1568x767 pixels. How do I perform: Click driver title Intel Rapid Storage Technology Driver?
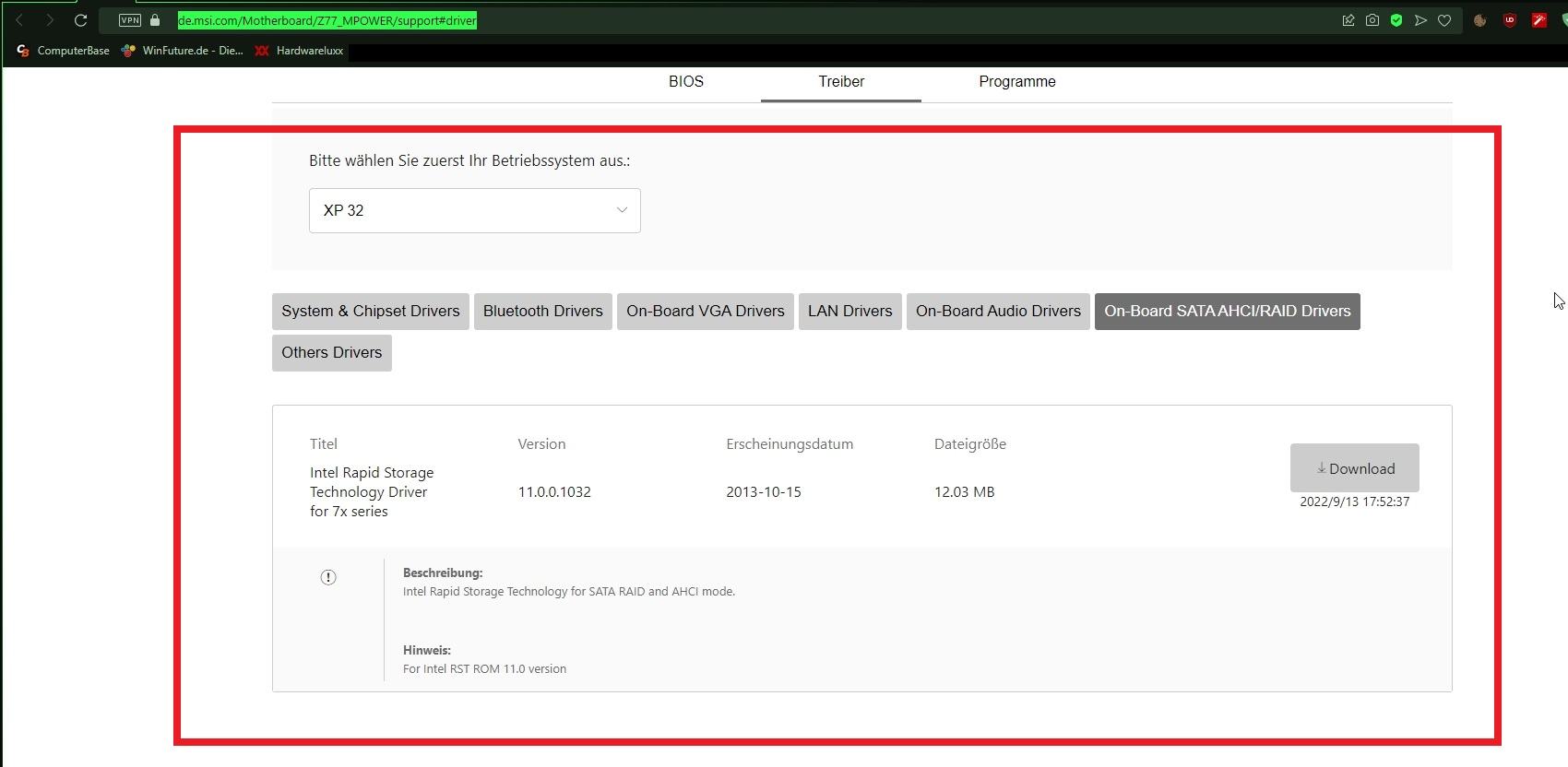[x=372, y=492]
